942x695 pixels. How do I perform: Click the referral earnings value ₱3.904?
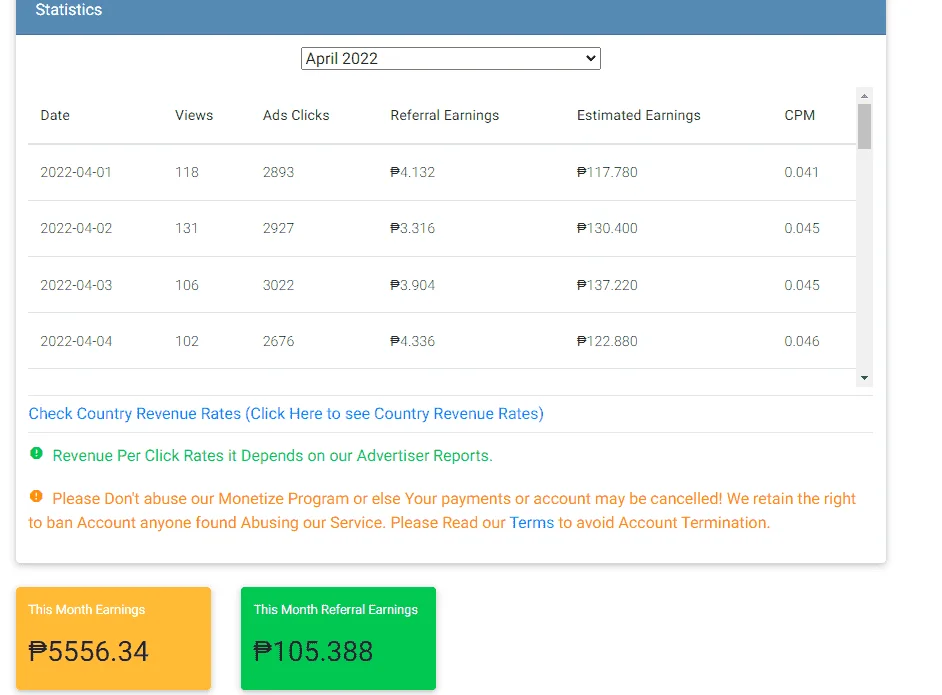click(413, 285)
